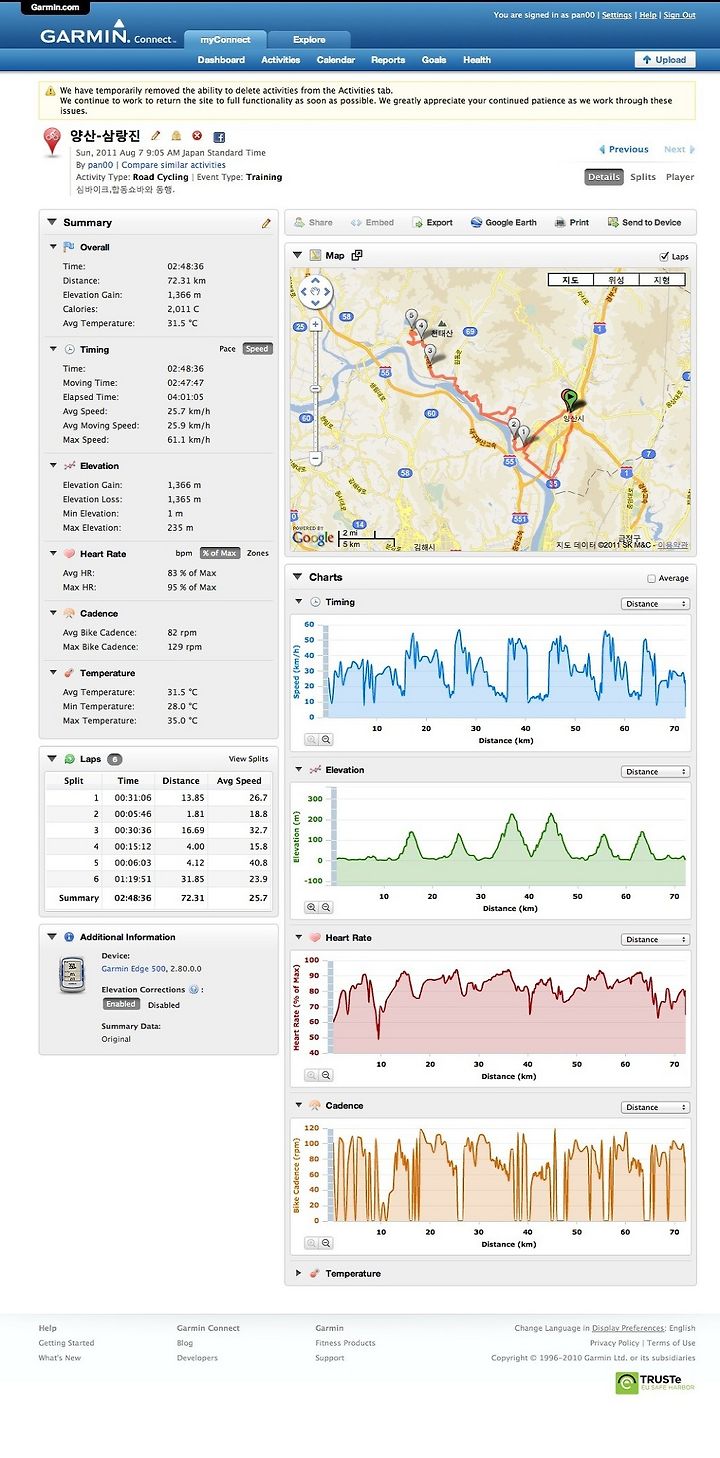Click the green start flag marker on map
The width and height of the screenshot is (720, 1458).
570,398
